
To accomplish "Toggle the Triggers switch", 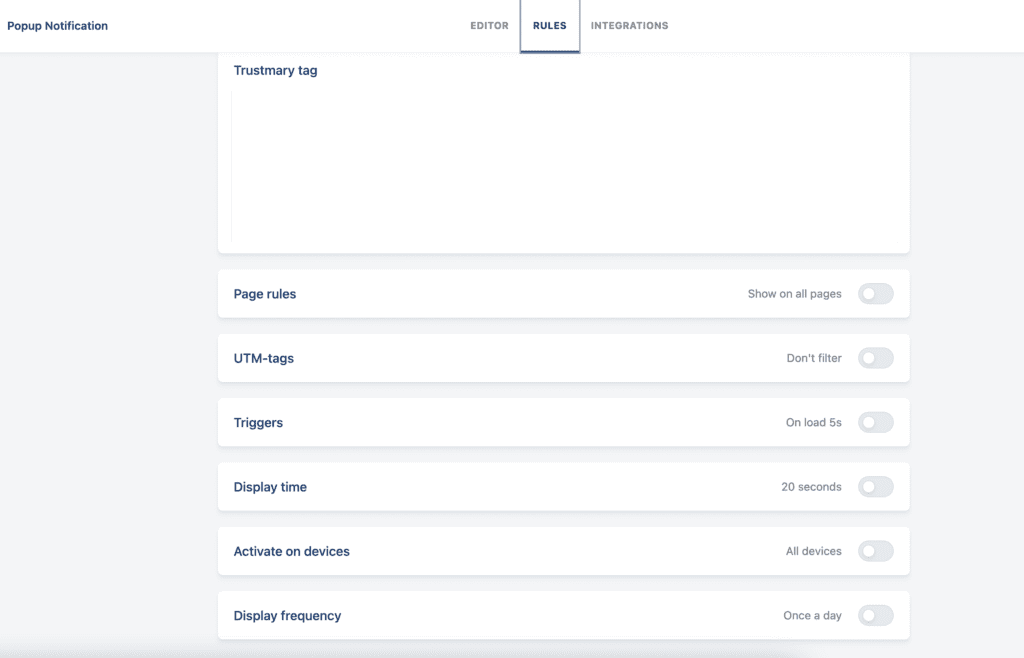I will 876,422.
